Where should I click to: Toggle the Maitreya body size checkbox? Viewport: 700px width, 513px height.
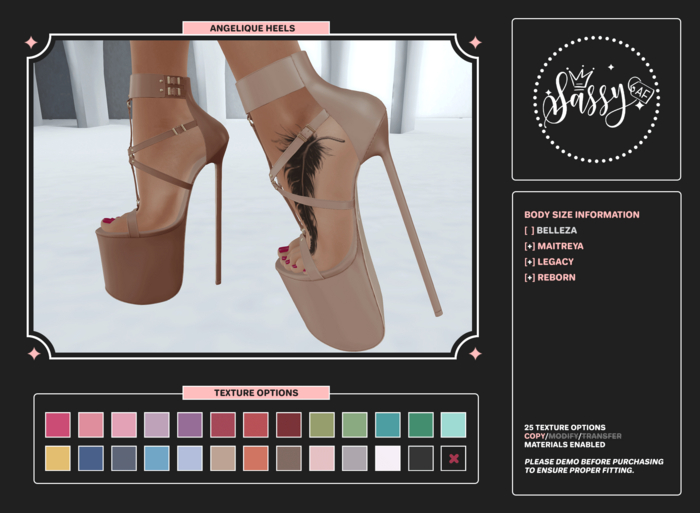pos(529,246)
